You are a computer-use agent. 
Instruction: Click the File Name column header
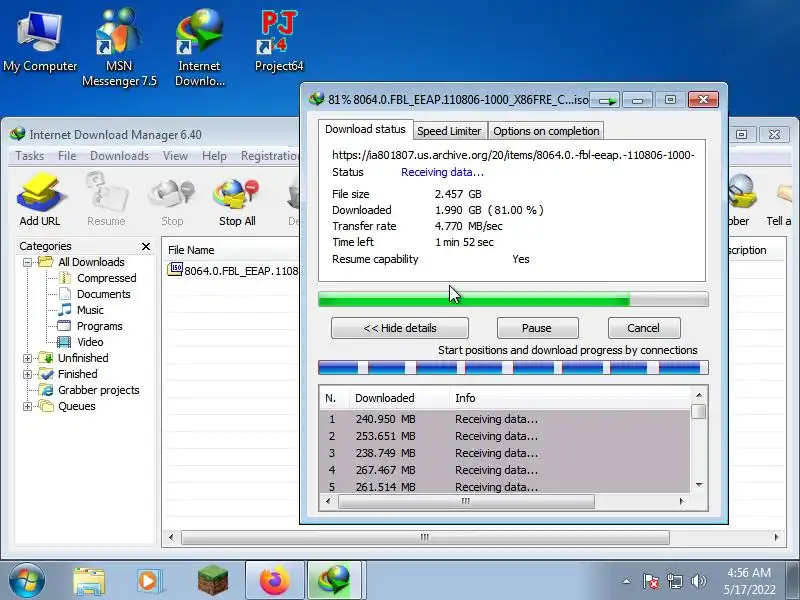(x=191, y=250)
